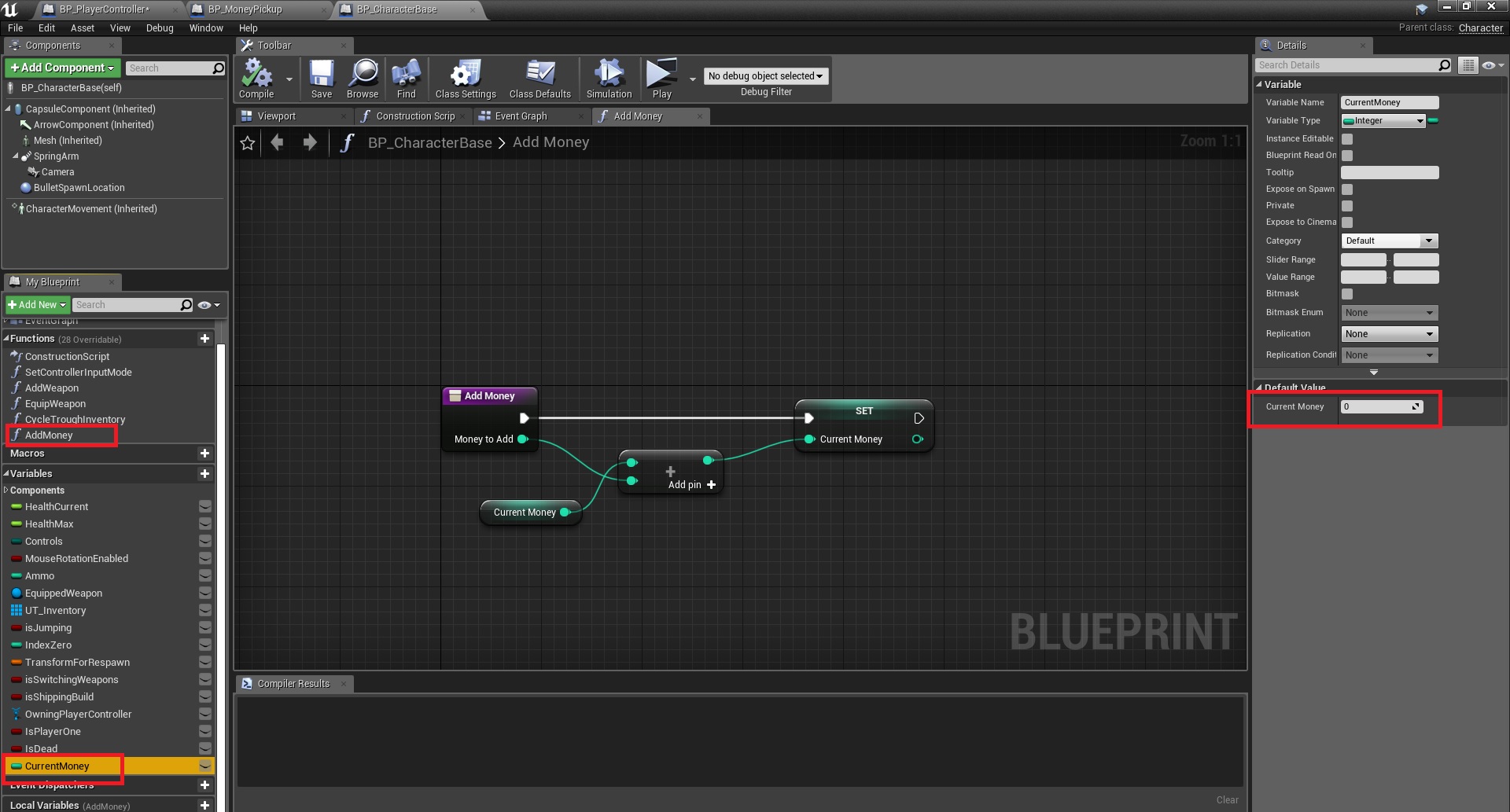The width and height of the screenshot is (1510, 812).
Task: Click Add pin on the addition node
Action: coord(691,485)
